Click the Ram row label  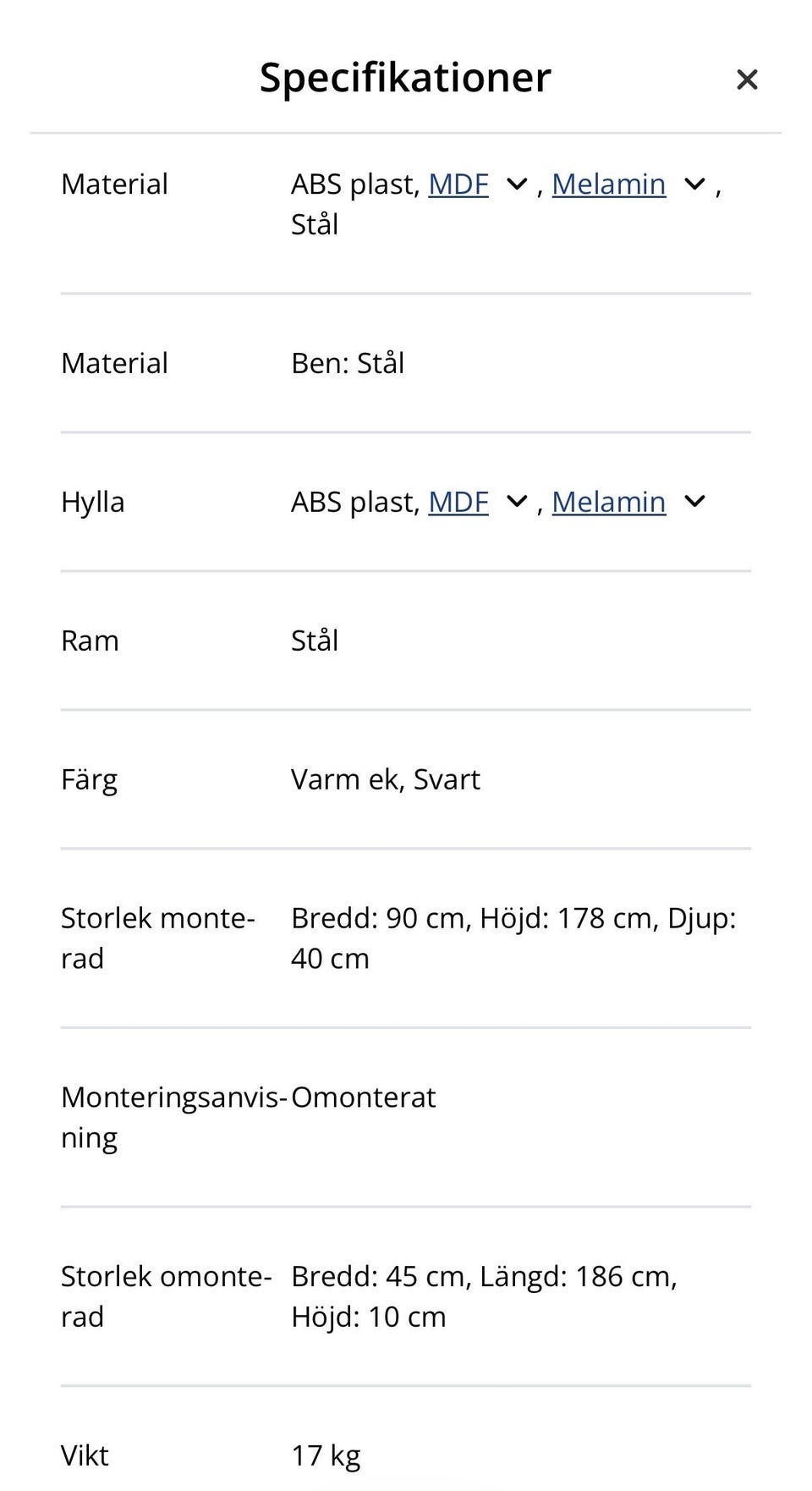90,641
